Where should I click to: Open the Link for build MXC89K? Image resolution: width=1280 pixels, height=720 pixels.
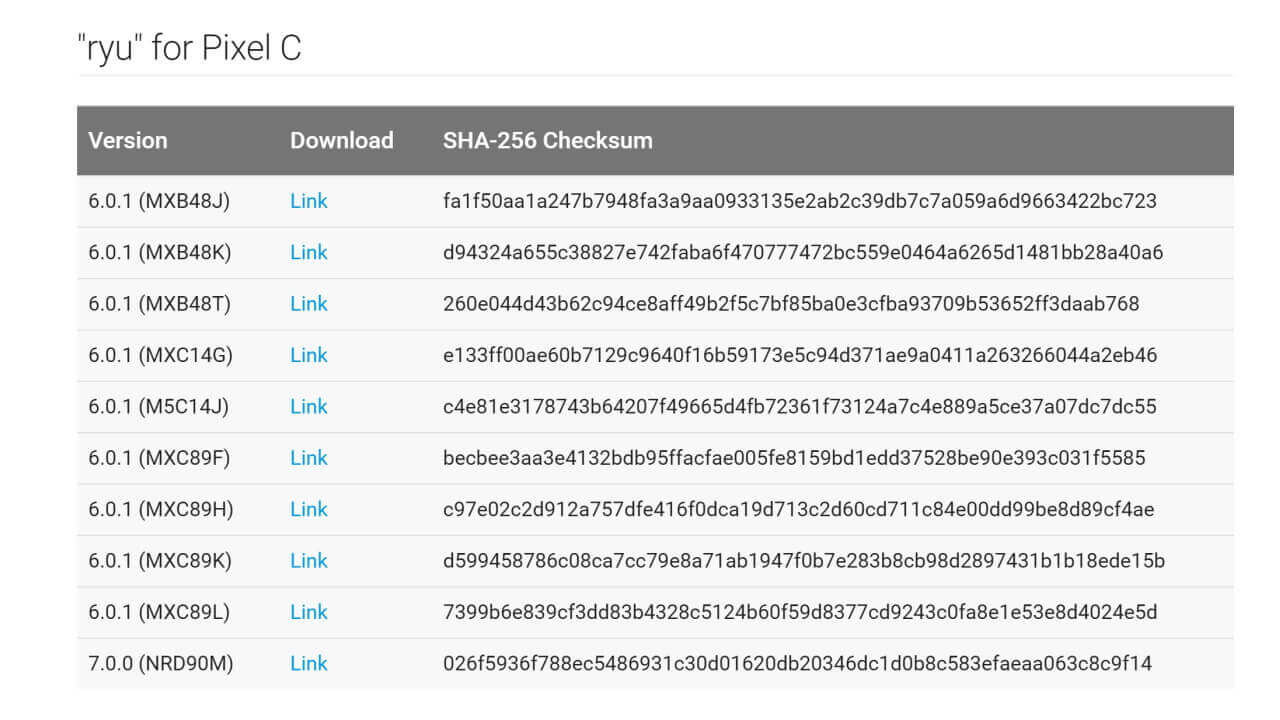(308, 561)
